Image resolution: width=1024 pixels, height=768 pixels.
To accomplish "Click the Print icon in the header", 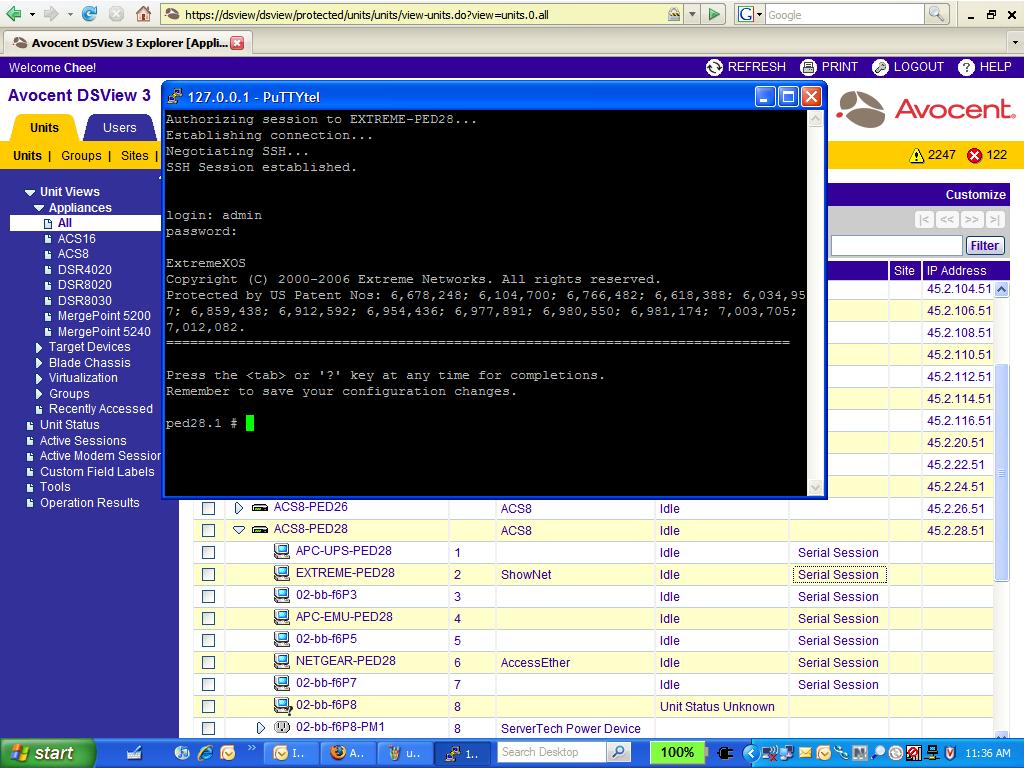I will click(809, 67).
